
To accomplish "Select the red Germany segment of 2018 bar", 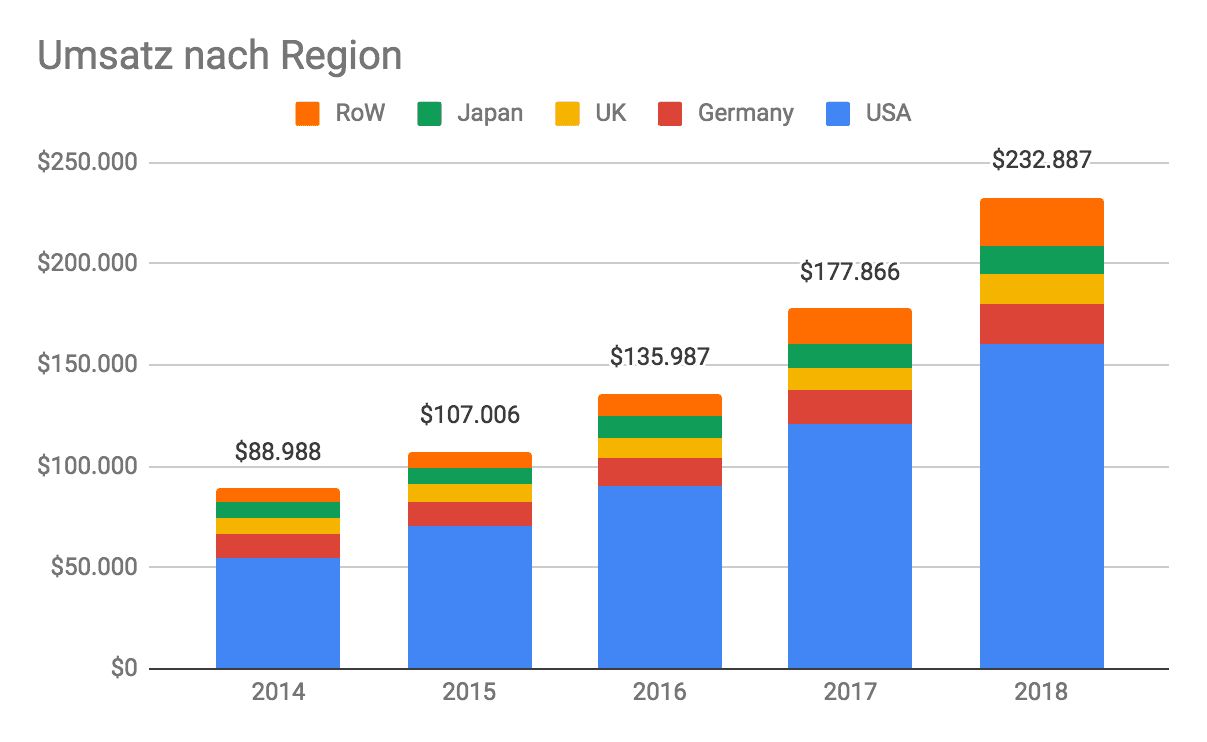I will pos(1042,324).
